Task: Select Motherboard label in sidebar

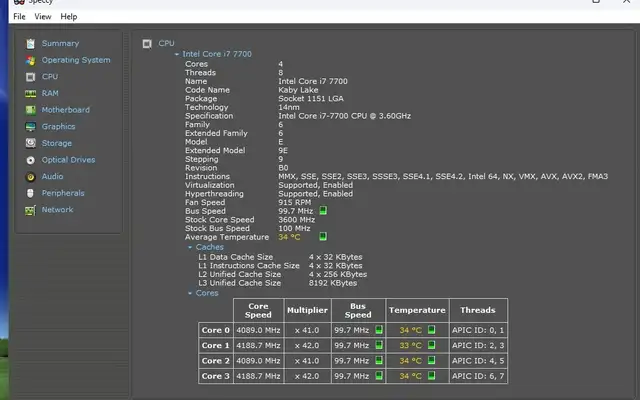Action: point(66,110)
